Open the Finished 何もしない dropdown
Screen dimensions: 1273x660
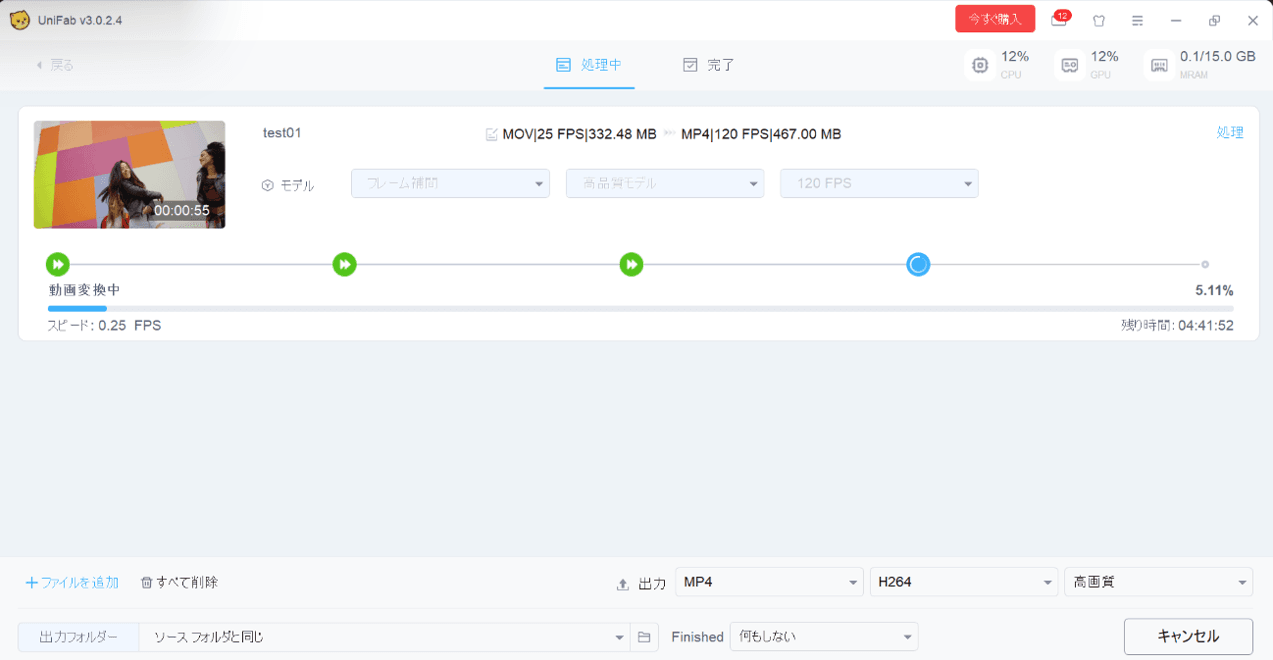click(x=824, y=636)
